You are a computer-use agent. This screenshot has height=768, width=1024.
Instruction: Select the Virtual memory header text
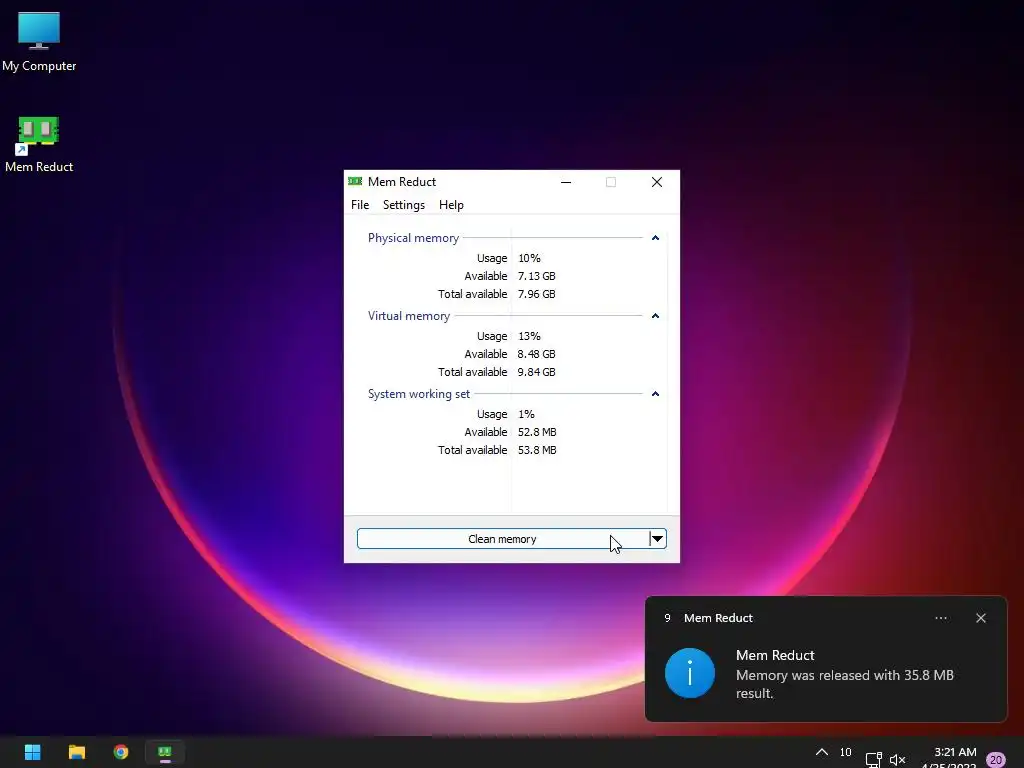click(x=409, y=316)
